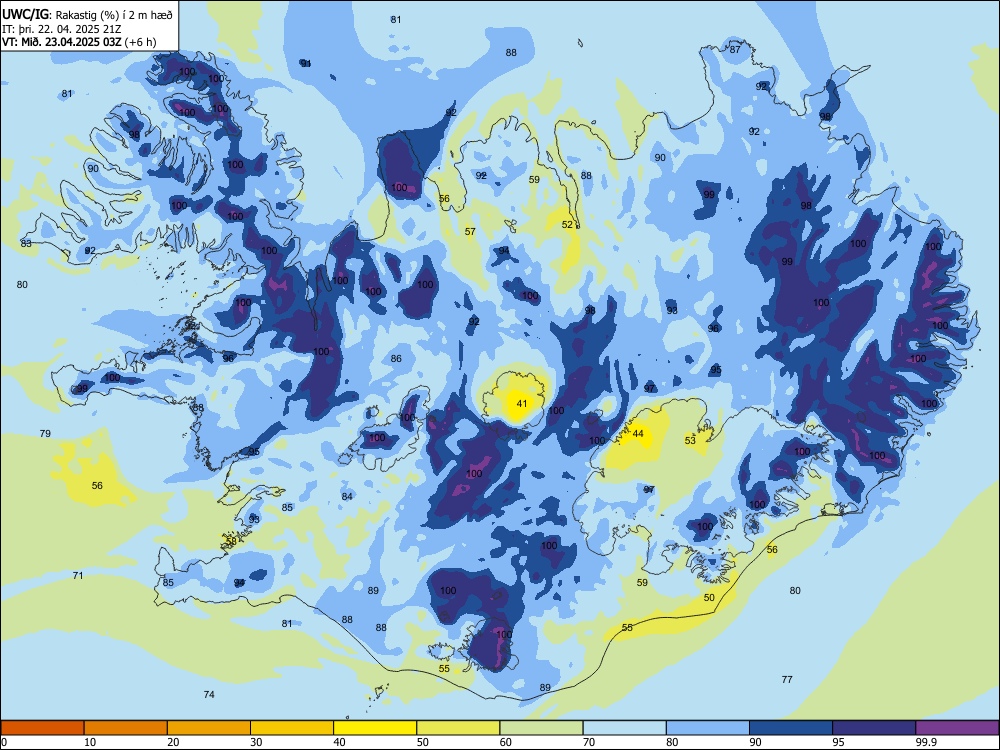Click the purple 99.9+ legend swatch

point(957,728)
